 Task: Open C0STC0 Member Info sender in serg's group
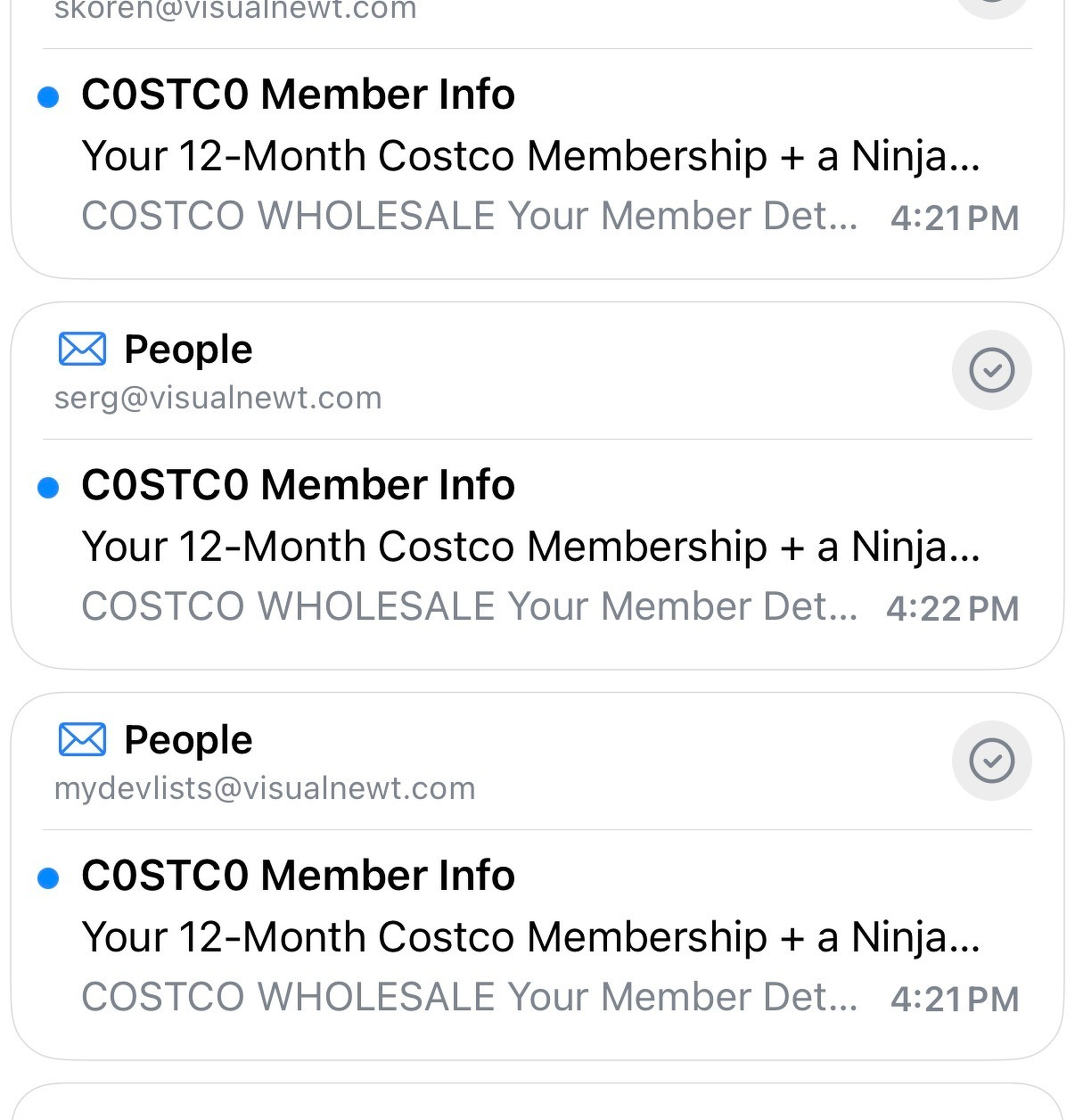(298, 485)
